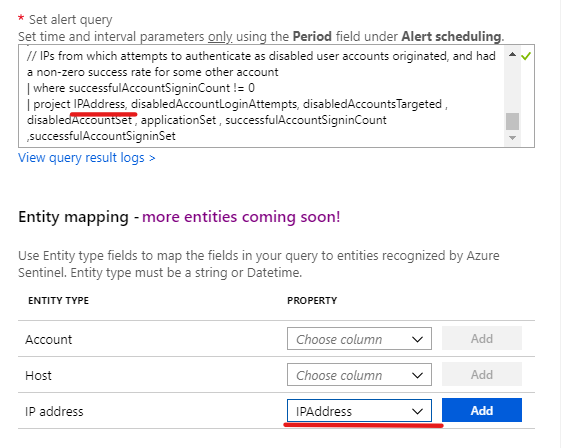
Task: Click the query box scrollbar thumb
Action: (x=512, y=121)
